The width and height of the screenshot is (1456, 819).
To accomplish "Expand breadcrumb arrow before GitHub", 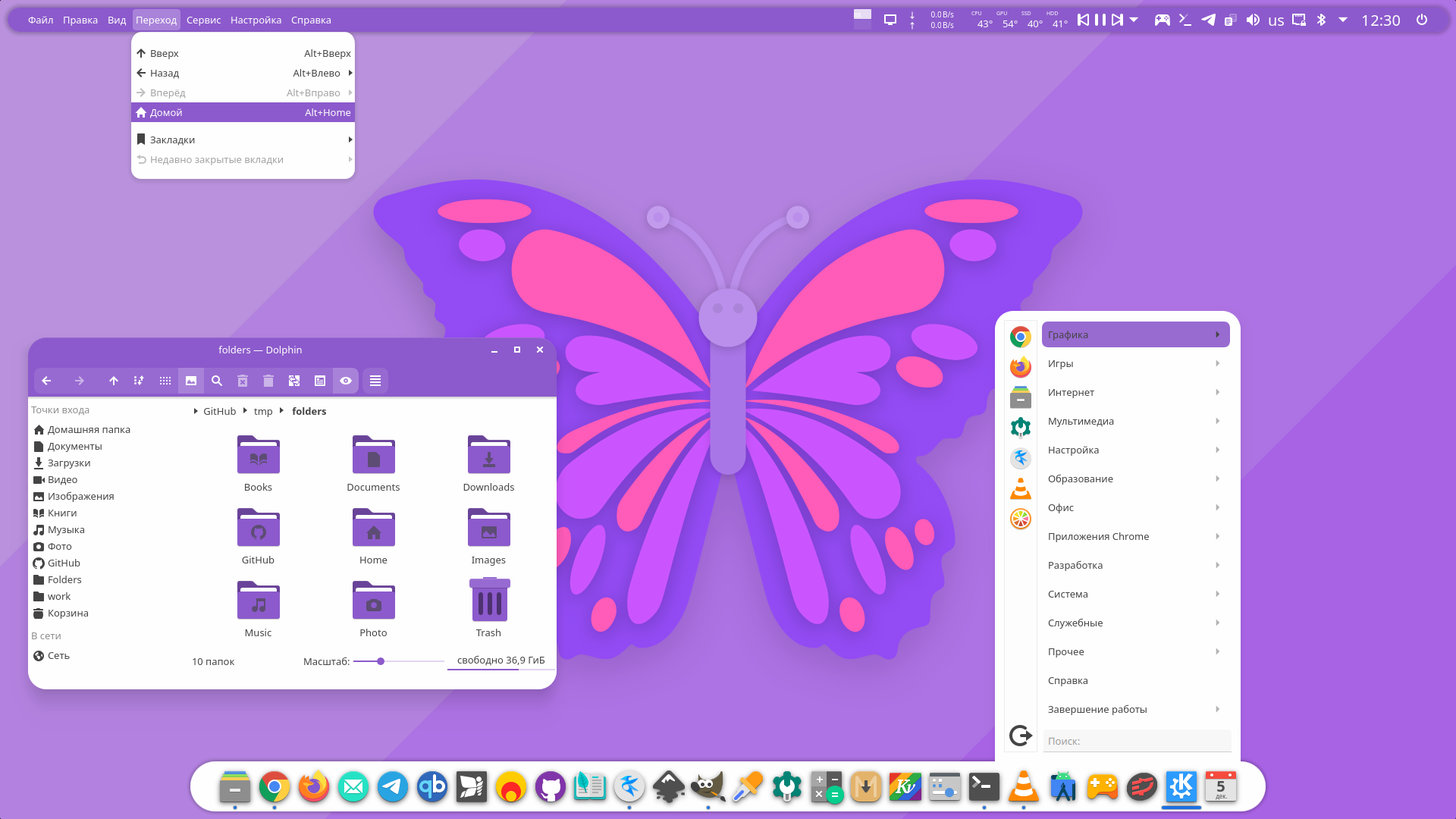I will pyautogui.click(x=196, y=411).
